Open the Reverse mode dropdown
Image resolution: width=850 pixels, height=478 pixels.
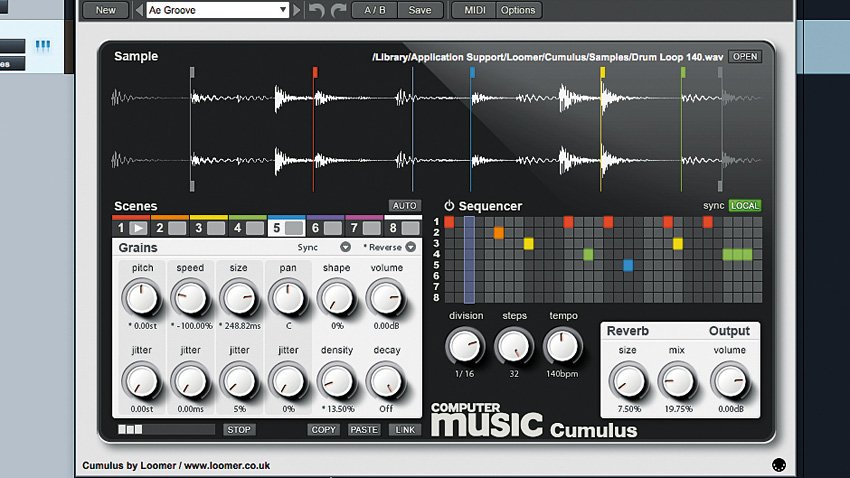pyautogui.click(x=410, y=247)
